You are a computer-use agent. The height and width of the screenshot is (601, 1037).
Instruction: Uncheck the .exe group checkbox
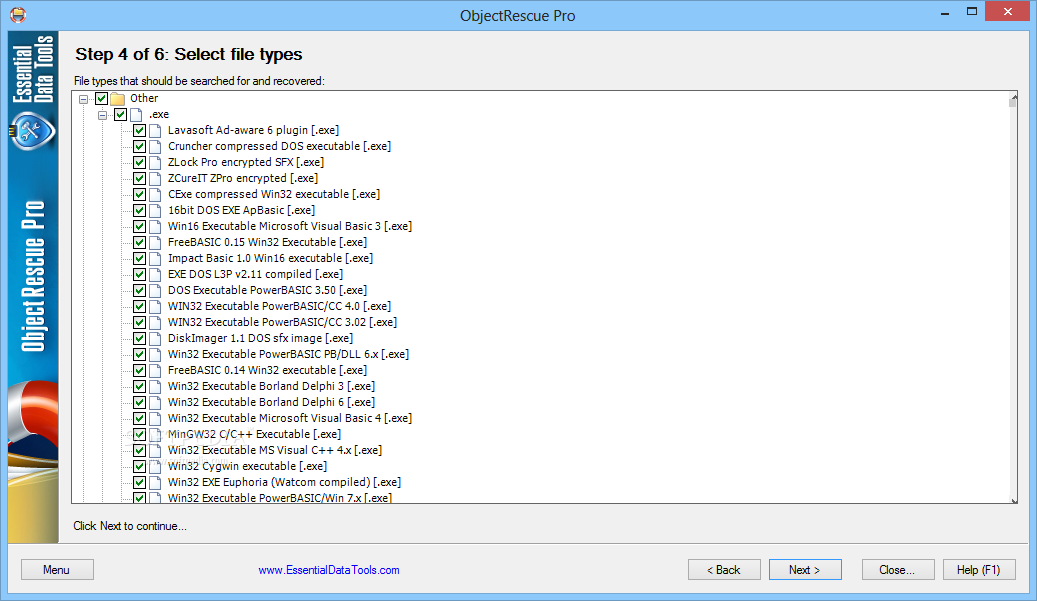click(120, 114)
